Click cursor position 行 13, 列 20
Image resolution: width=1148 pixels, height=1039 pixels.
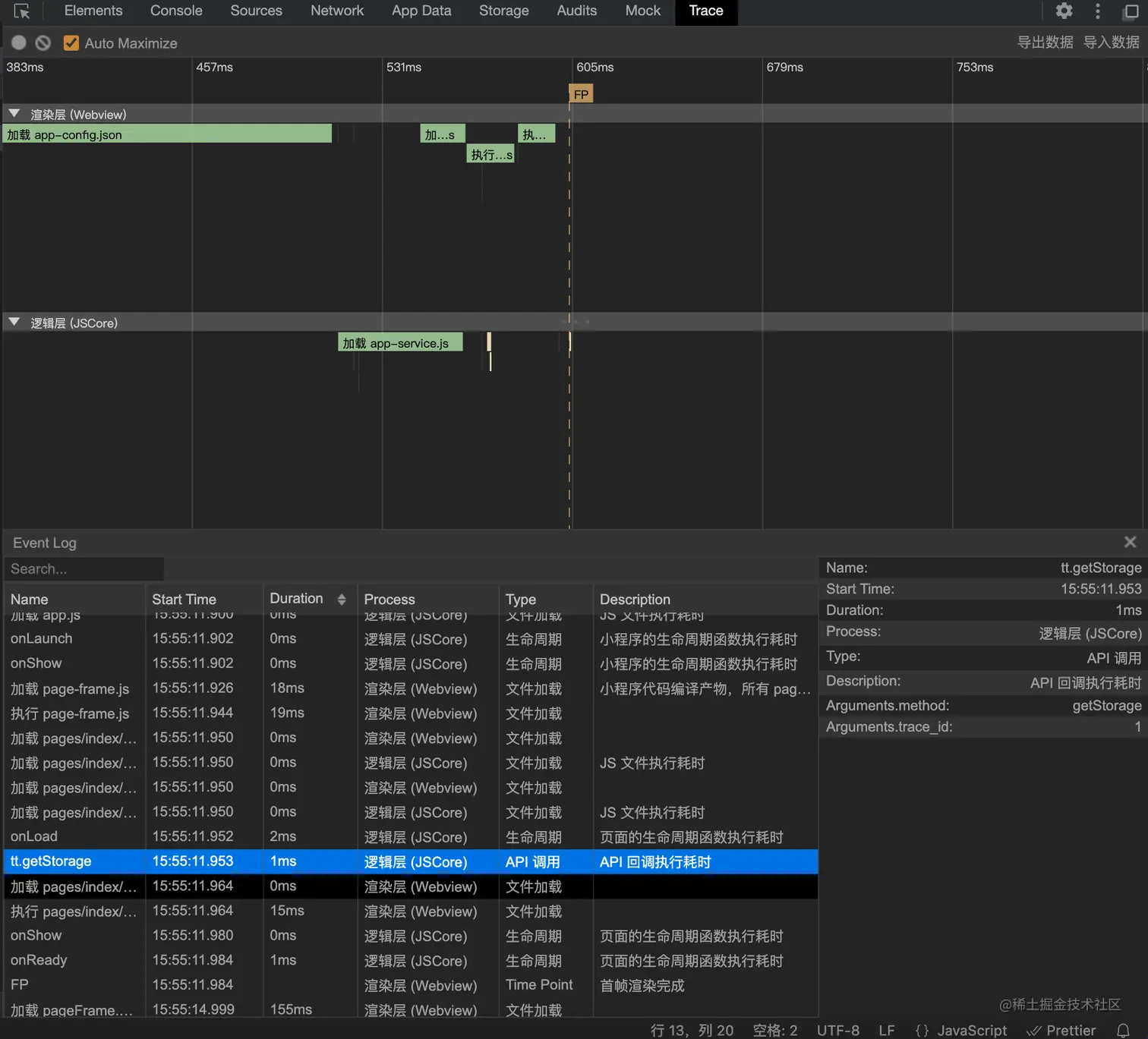(692, 1030)
